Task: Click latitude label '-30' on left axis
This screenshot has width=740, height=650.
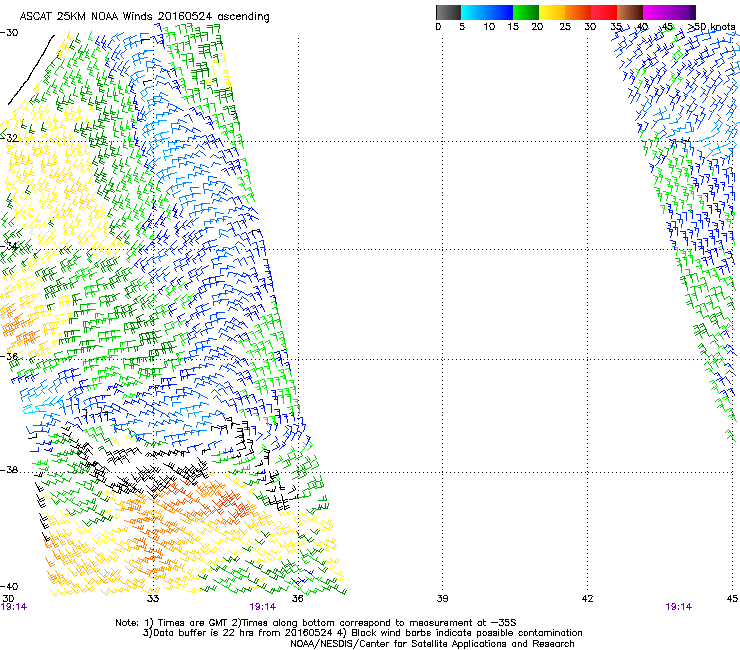Action: tap(9, 33)
